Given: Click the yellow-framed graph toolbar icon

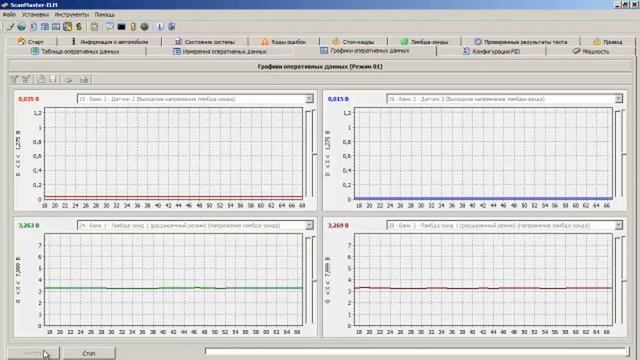Looking at the screenshot, I should tap(67, 27).
